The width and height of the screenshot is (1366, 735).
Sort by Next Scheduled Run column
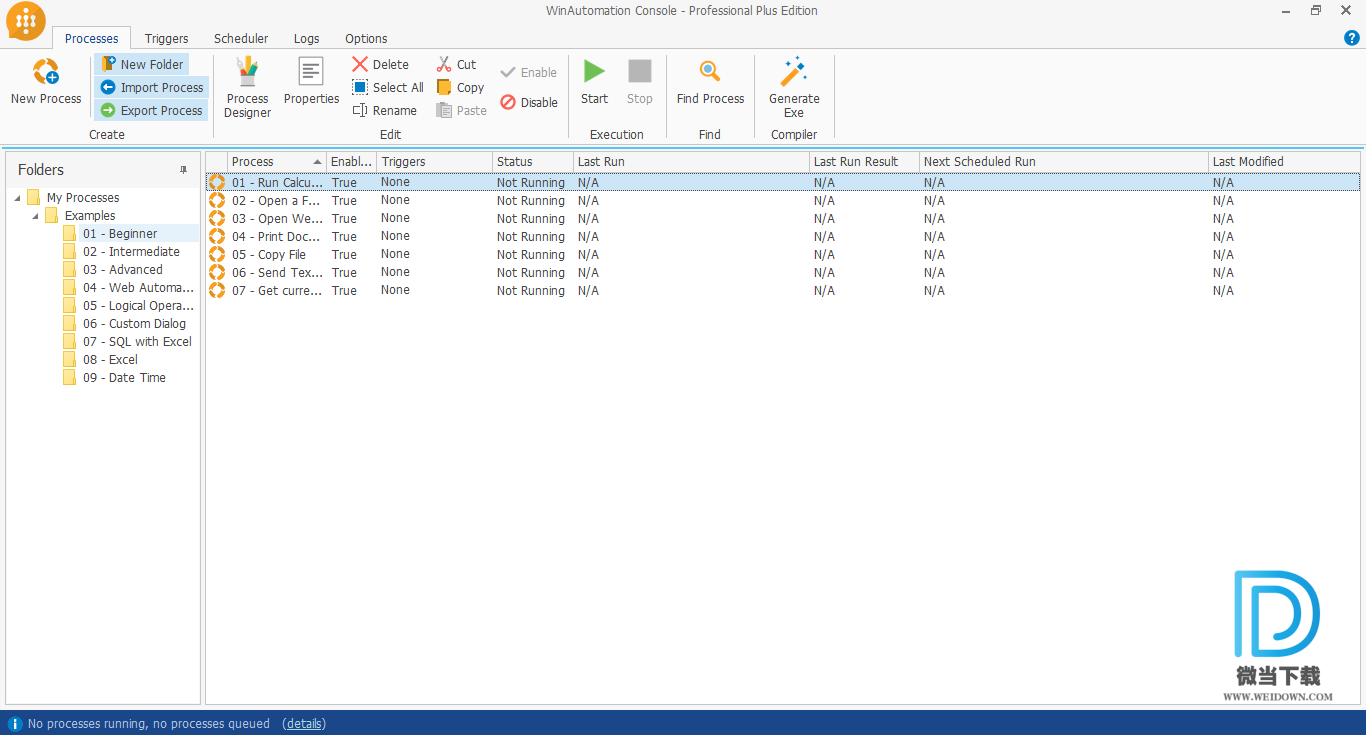click(1064, 161)
